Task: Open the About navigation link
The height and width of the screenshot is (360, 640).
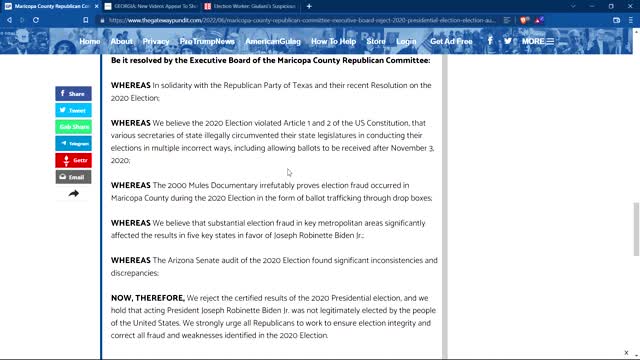Action: click(x=121, y=41)
